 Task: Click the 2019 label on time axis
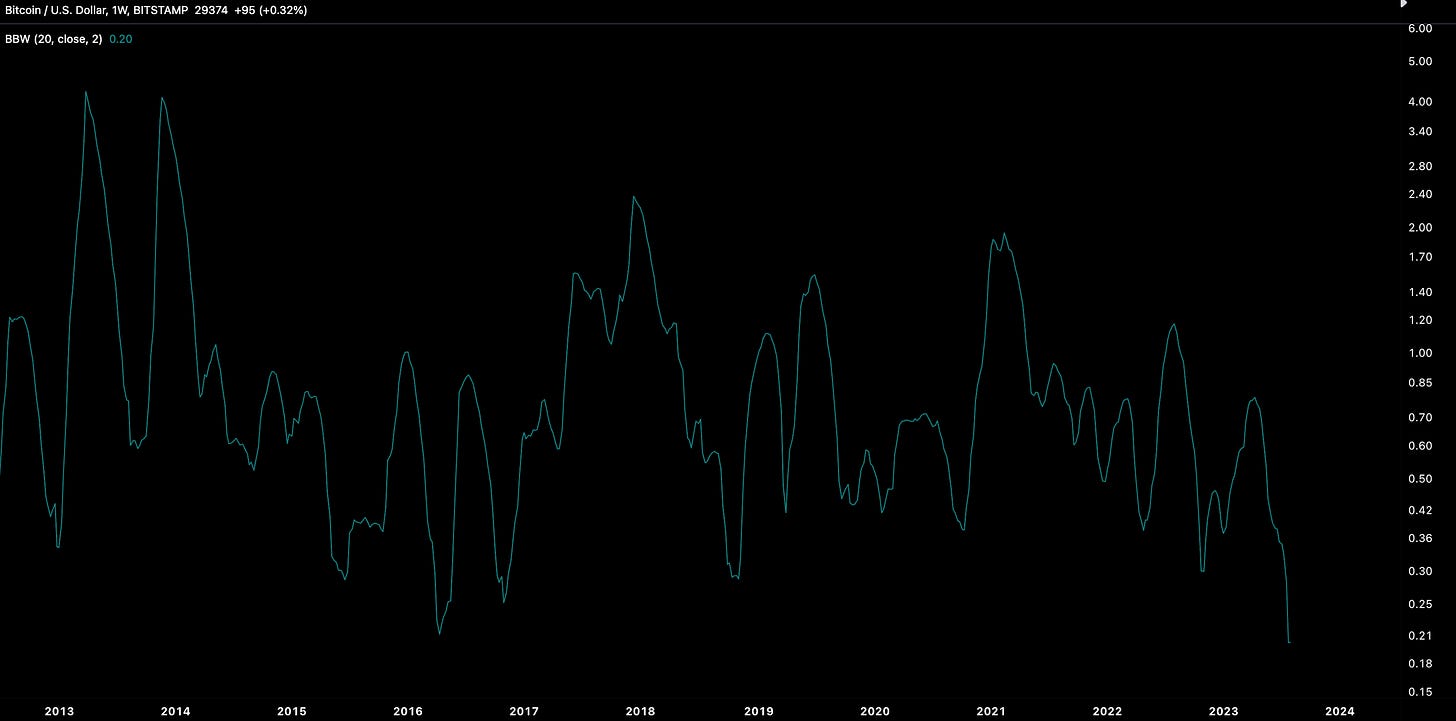point(758,711)
